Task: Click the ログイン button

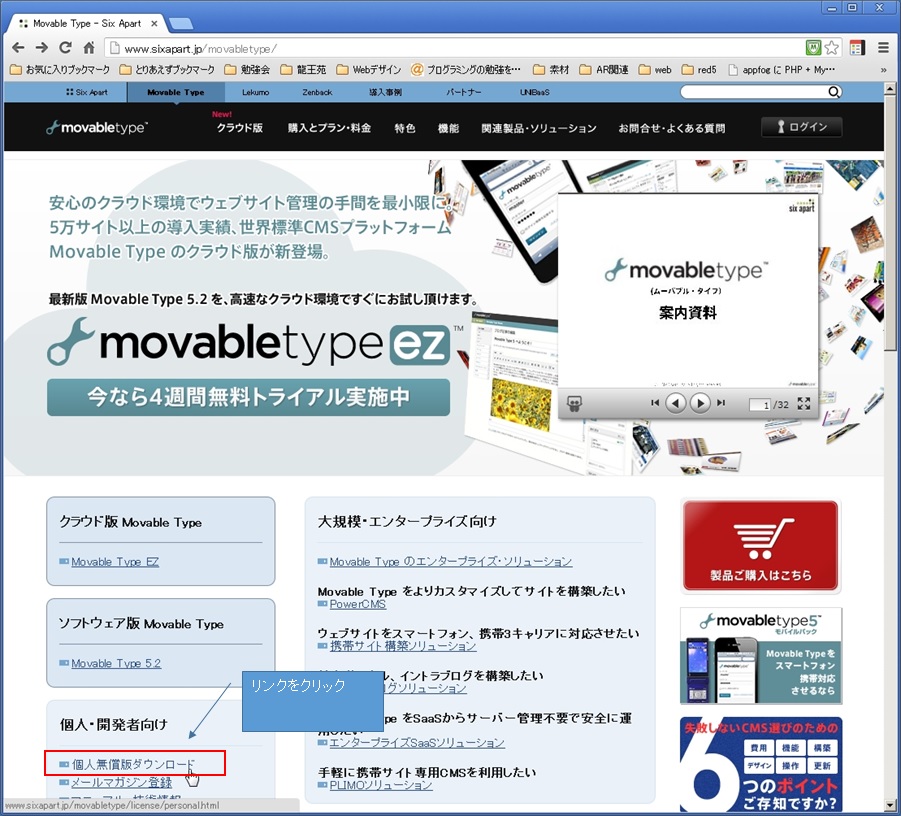Action: click(802, 127)
